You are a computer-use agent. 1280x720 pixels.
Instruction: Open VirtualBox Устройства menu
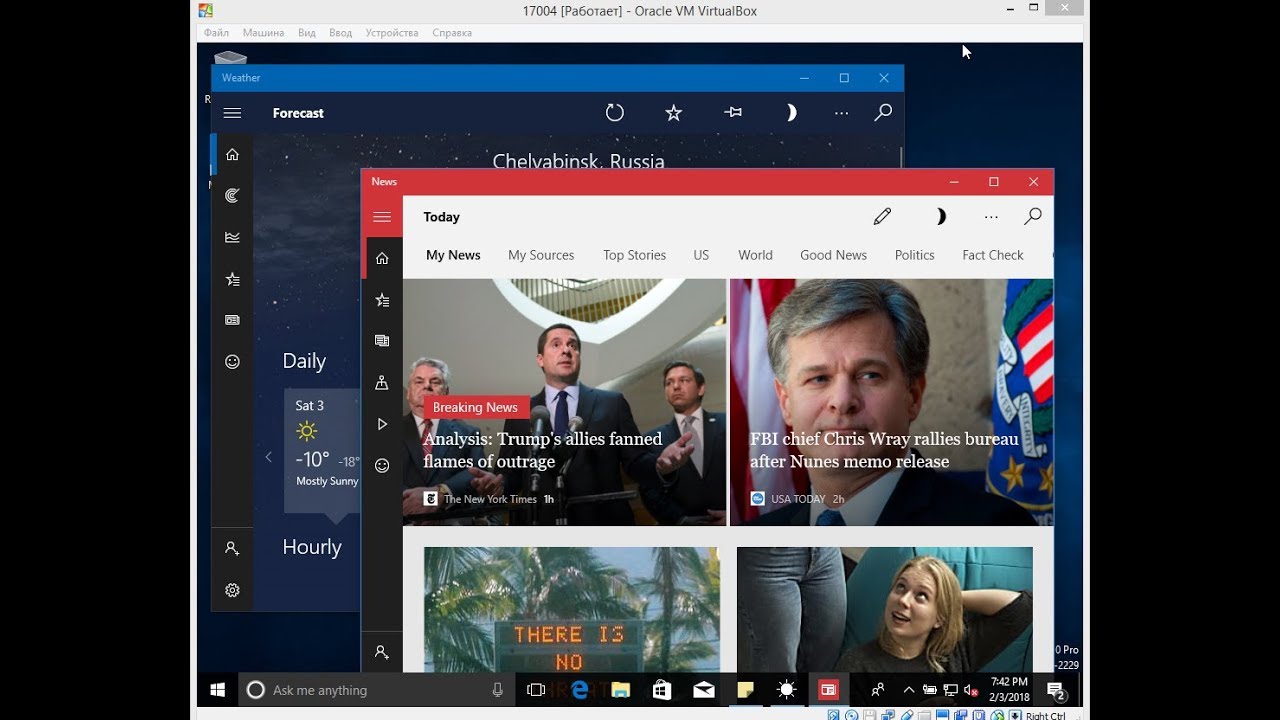click(392, 33)
